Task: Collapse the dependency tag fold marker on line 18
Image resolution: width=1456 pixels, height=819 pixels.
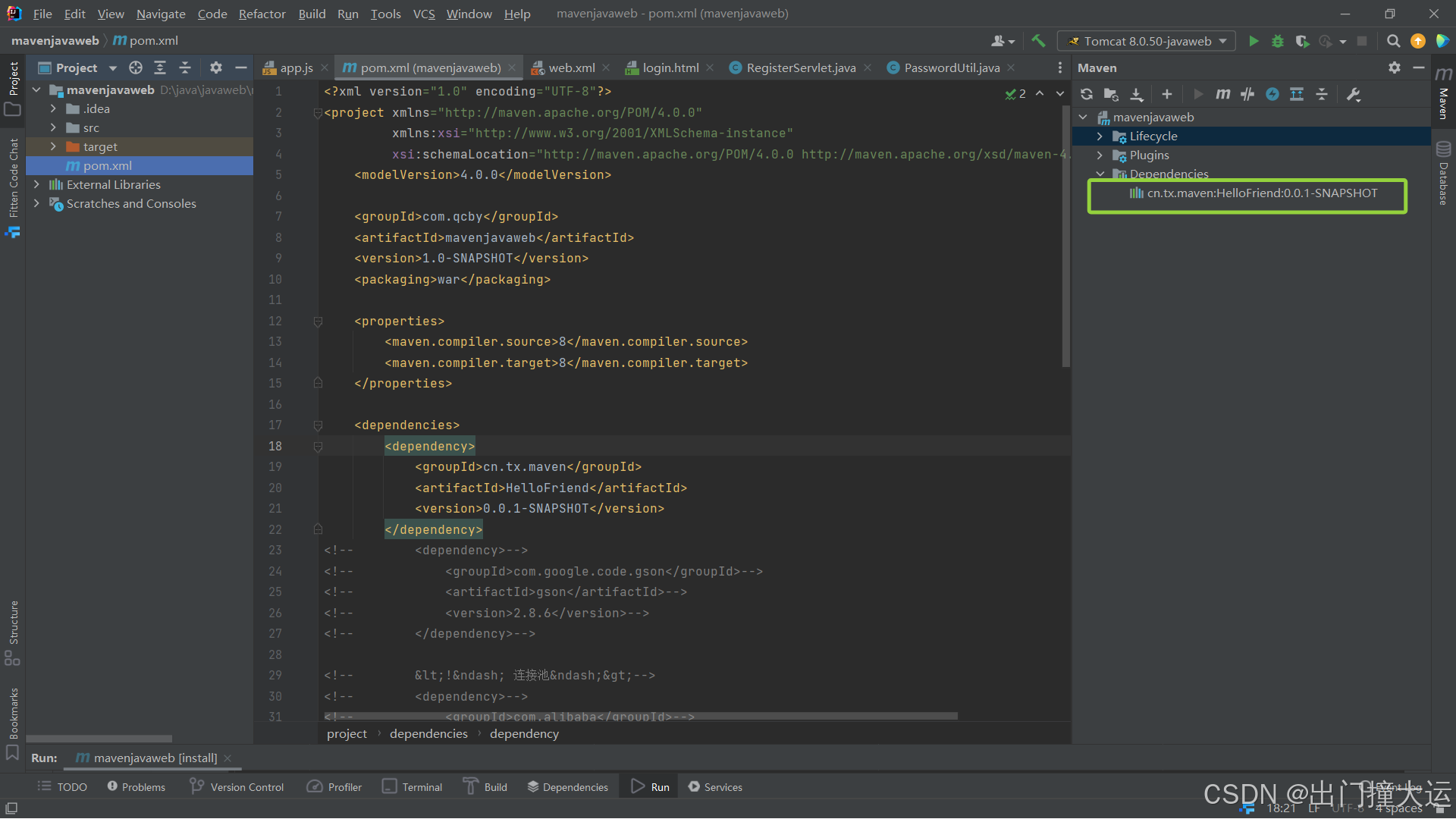Action: (318, 447)
